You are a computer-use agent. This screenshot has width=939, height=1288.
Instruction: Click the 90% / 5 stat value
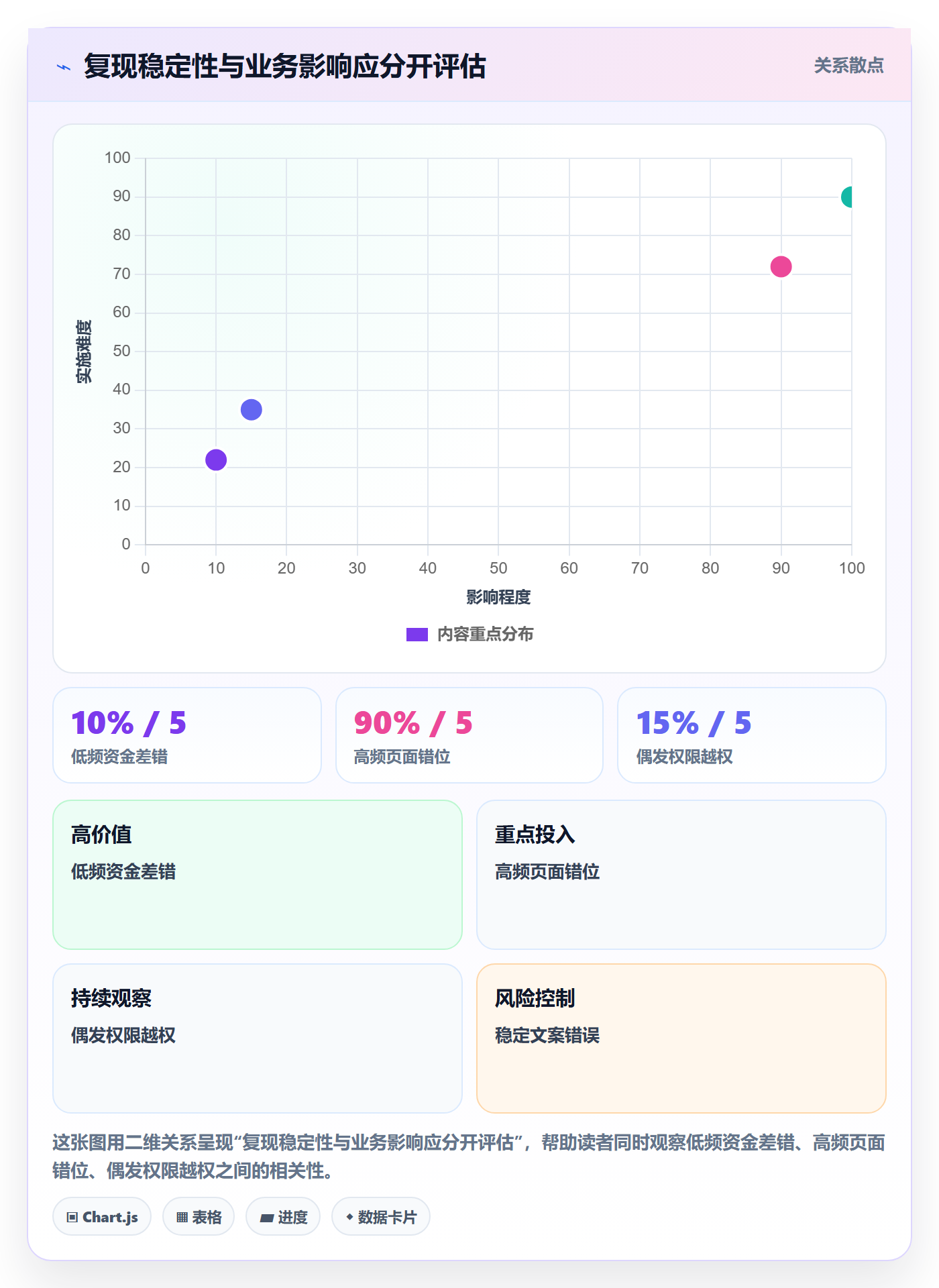coord(413,723)
